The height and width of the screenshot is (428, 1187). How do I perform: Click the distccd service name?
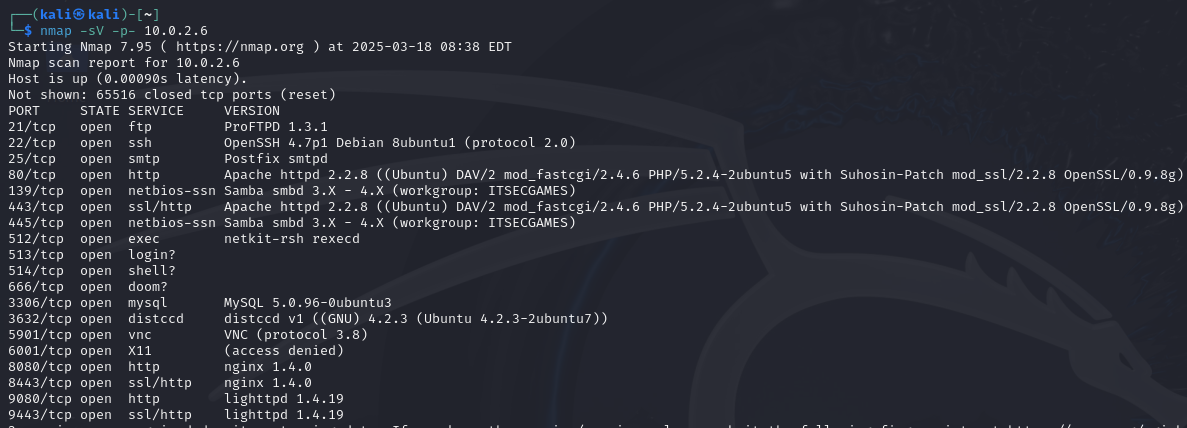click(156, 319)
